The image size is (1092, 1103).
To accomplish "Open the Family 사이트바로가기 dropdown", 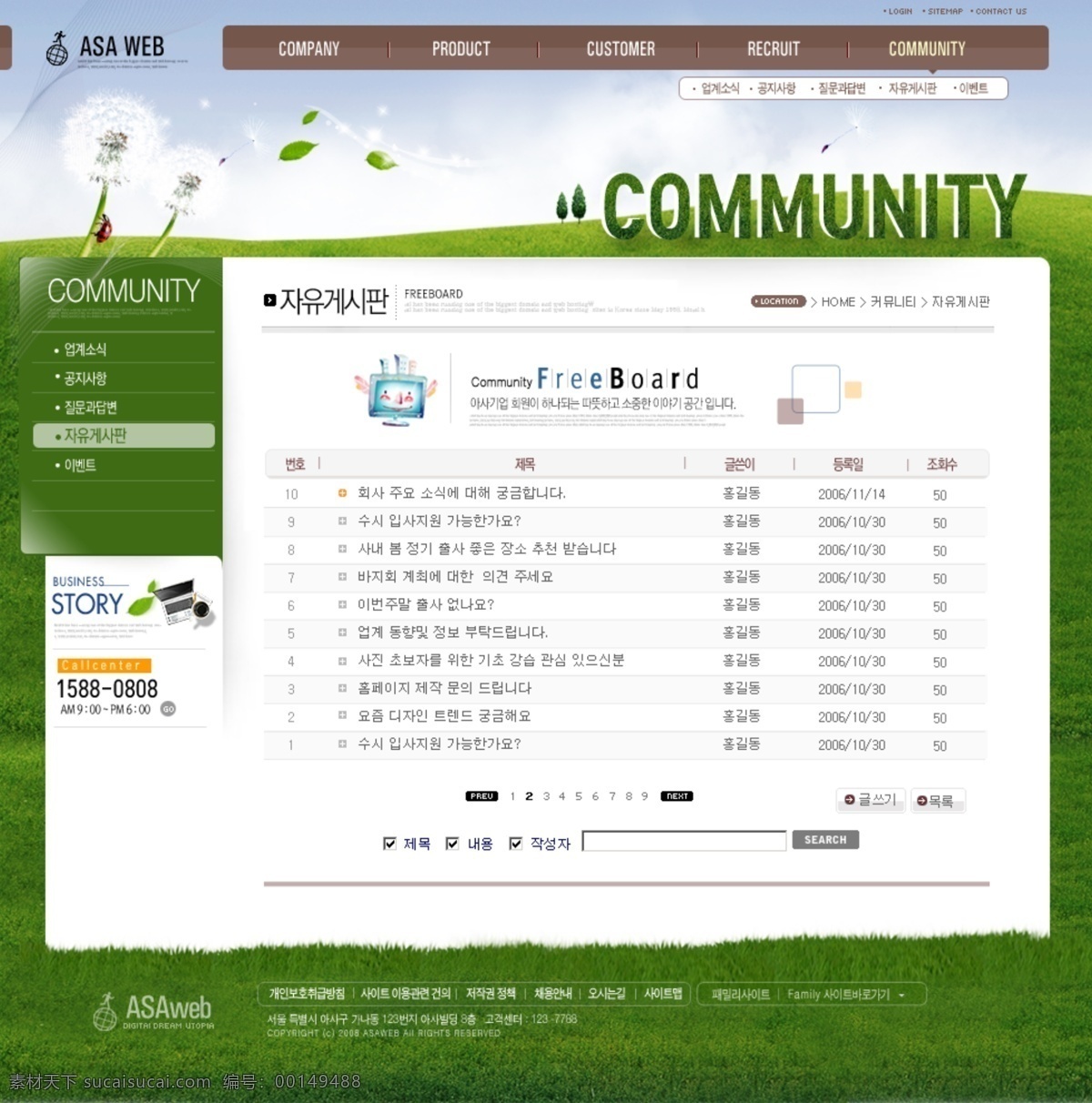I will coord(846,995).
